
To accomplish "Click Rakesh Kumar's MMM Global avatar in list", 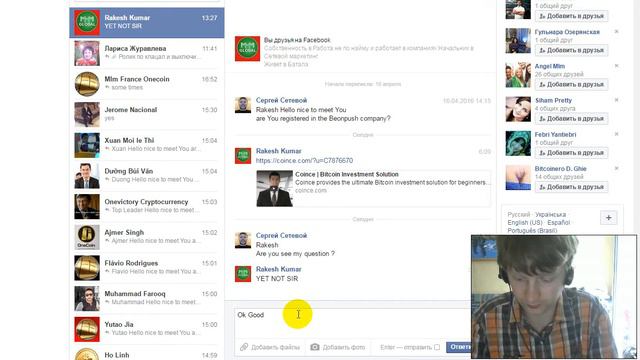I will tap(87, 22).
